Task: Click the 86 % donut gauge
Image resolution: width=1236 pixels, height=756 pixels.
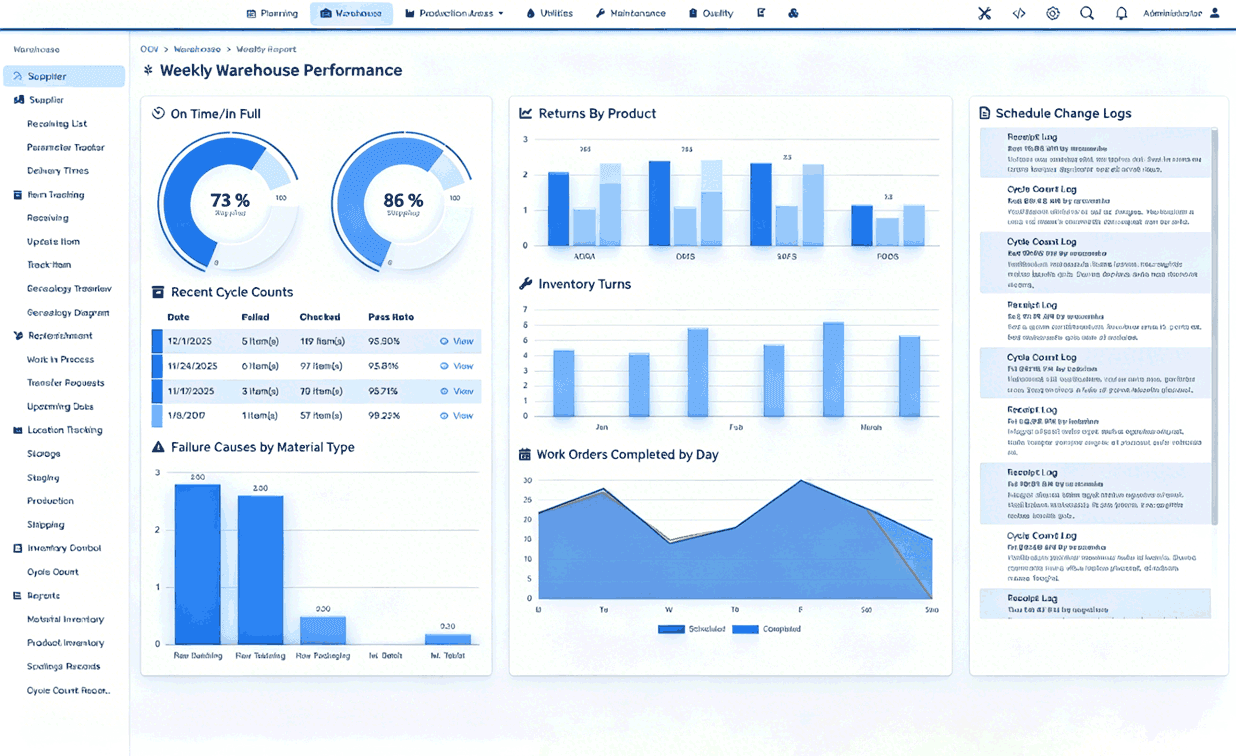Action: (x=402, y=203)
